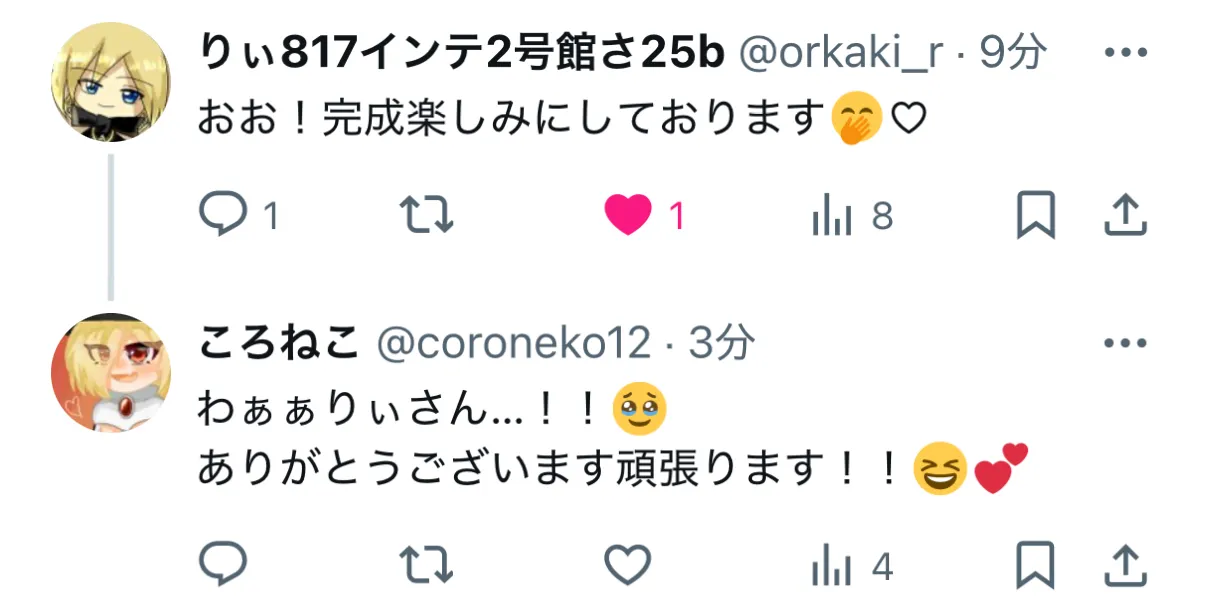The height and width of the screenshot is (615, 1206).
Task: Reply to the coroneko12 tweet
Action: (223, 566)
